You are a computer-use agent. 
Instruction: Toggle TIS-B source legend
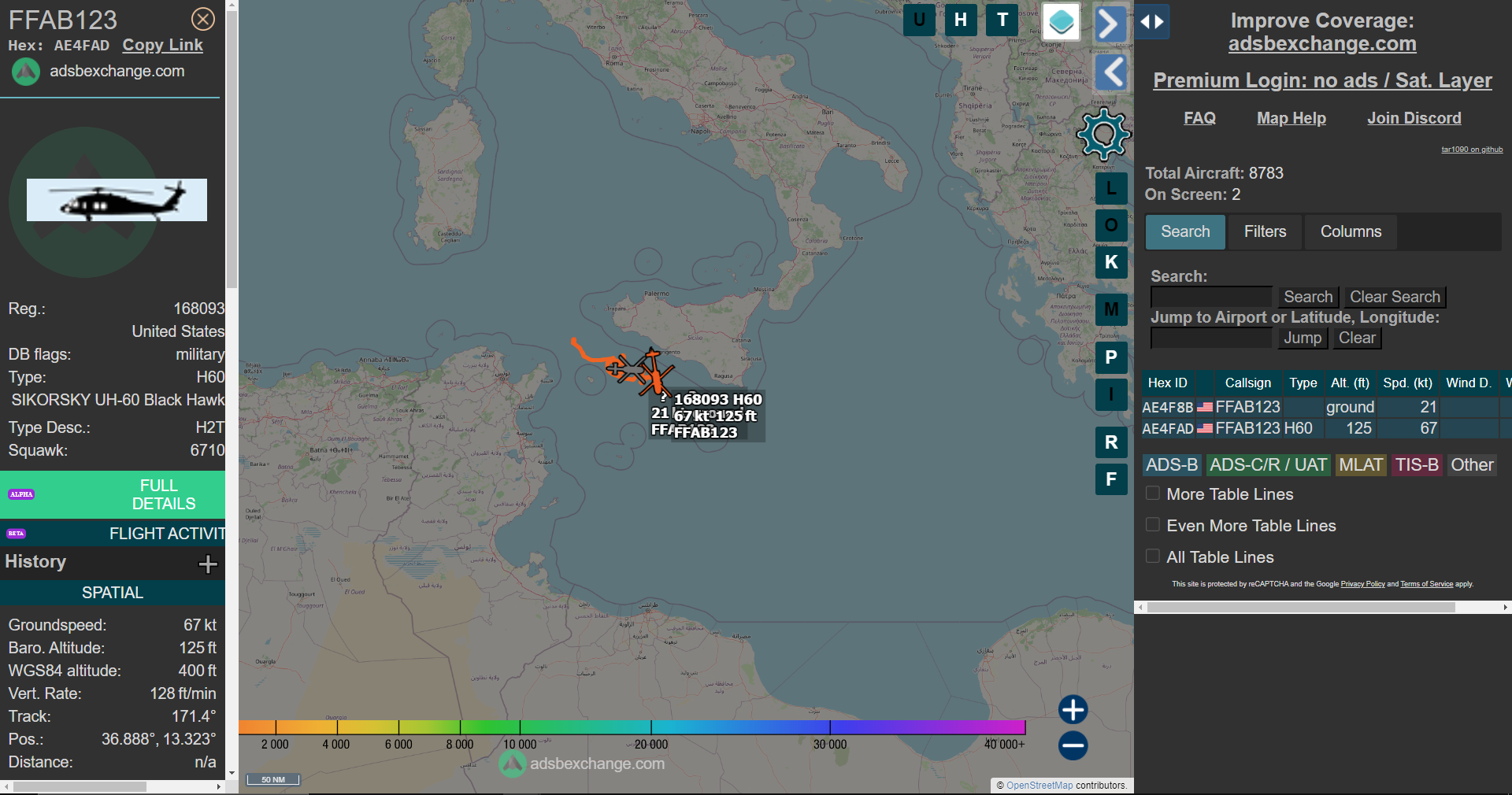point(1417,465)
